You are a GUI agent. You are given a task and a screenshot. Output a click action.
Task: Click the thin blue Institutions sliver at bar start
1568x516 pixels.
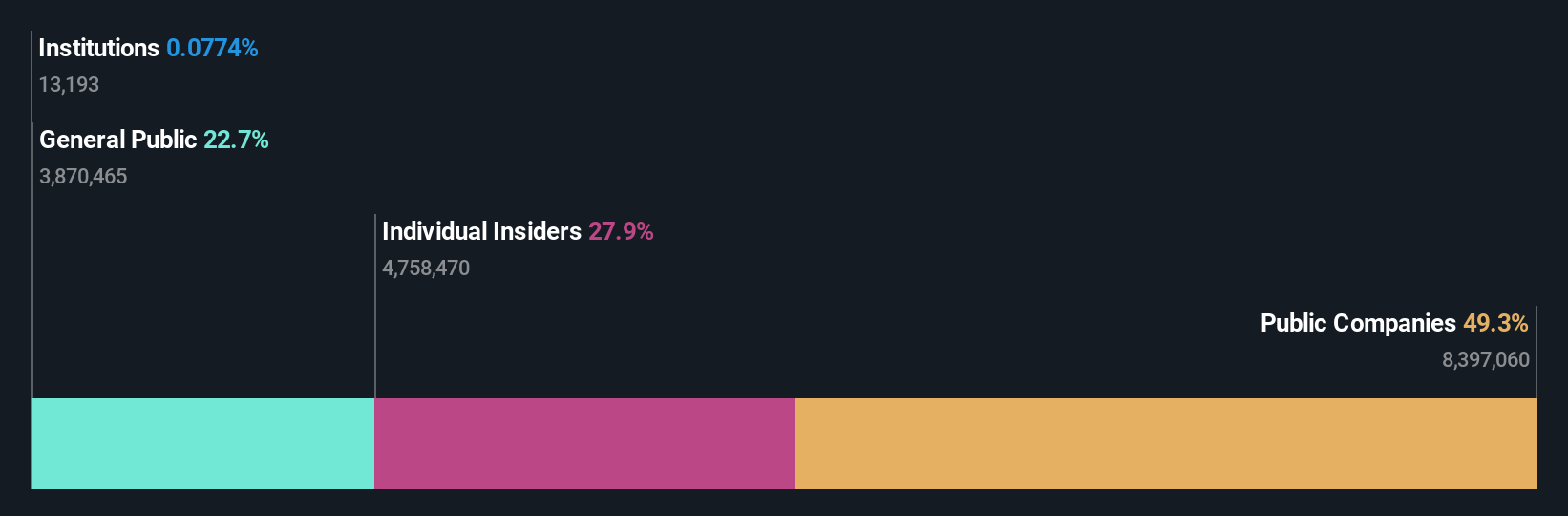32,443
